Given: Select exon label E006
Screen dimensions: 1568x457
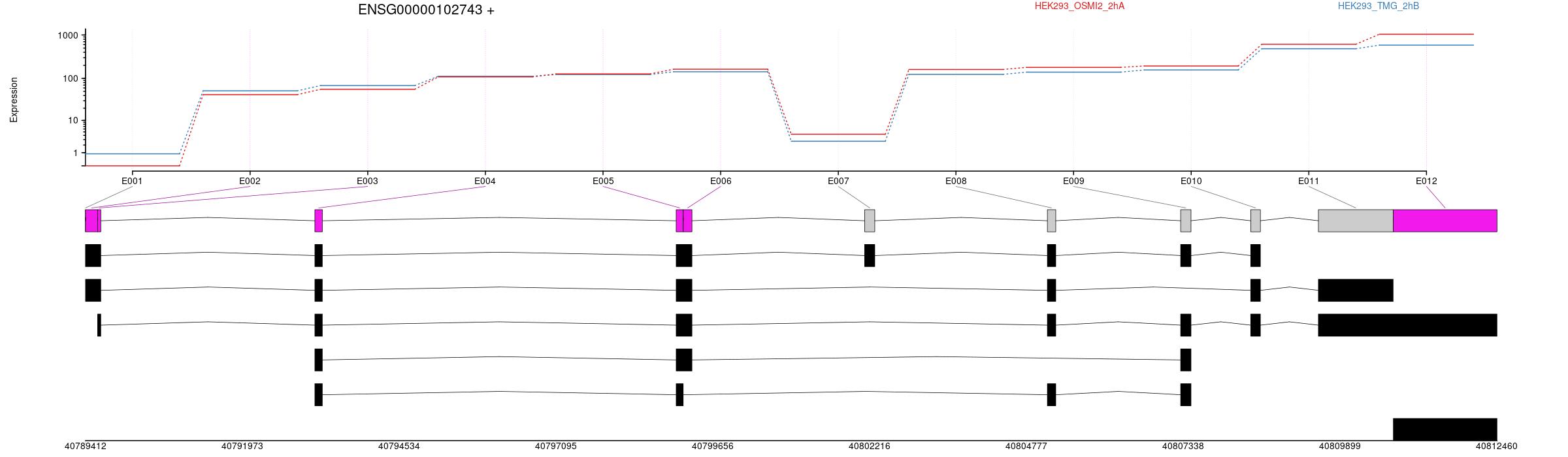Looking at the screenshot, I should [721, 181].
